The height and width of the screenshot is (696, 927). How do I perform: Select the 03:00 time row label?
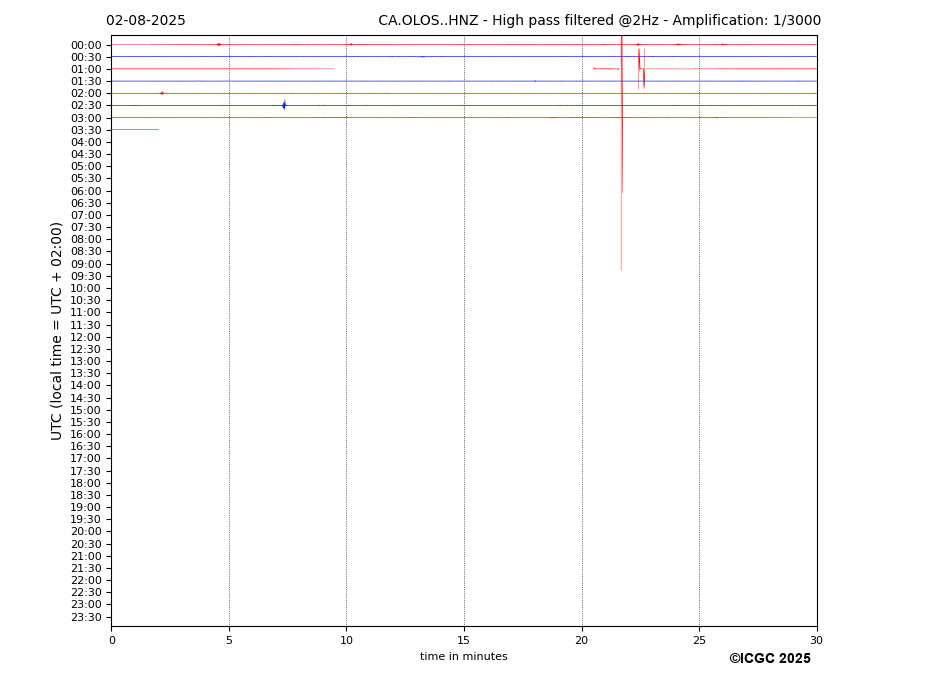pyautogui.click(x=86, y=118)
